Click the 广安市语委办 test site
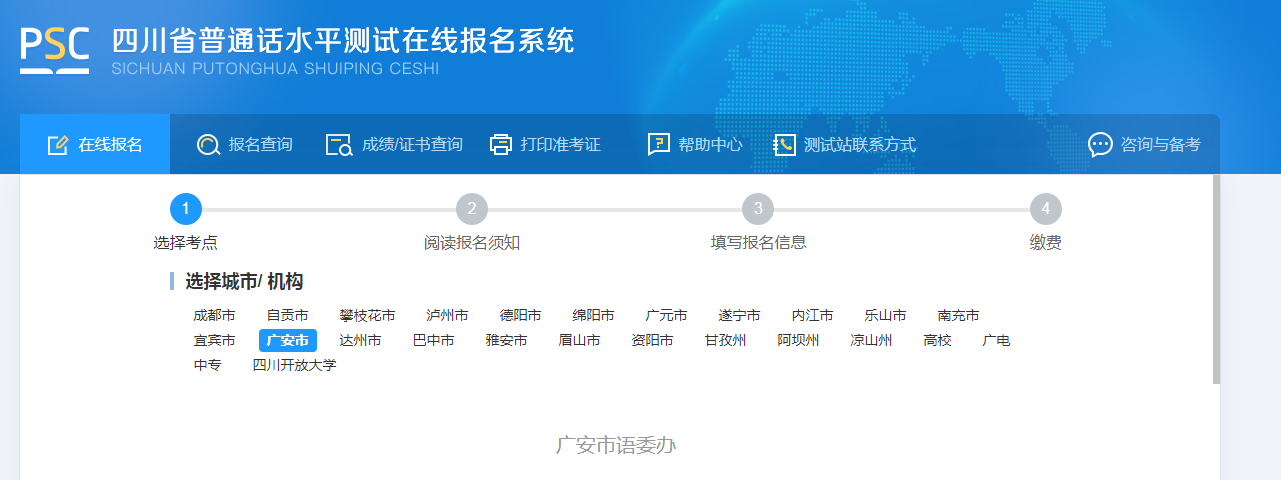 (x=616, y=445)
